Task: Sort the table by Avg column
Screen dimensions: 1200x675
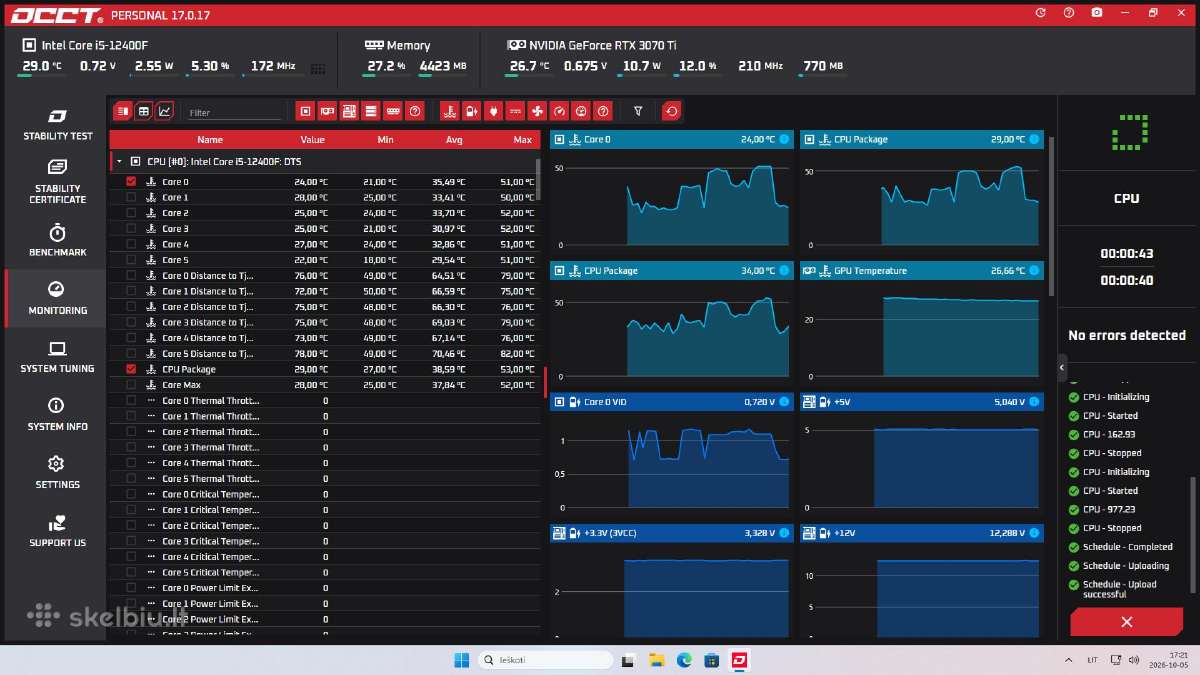Action: pos(454,140)
